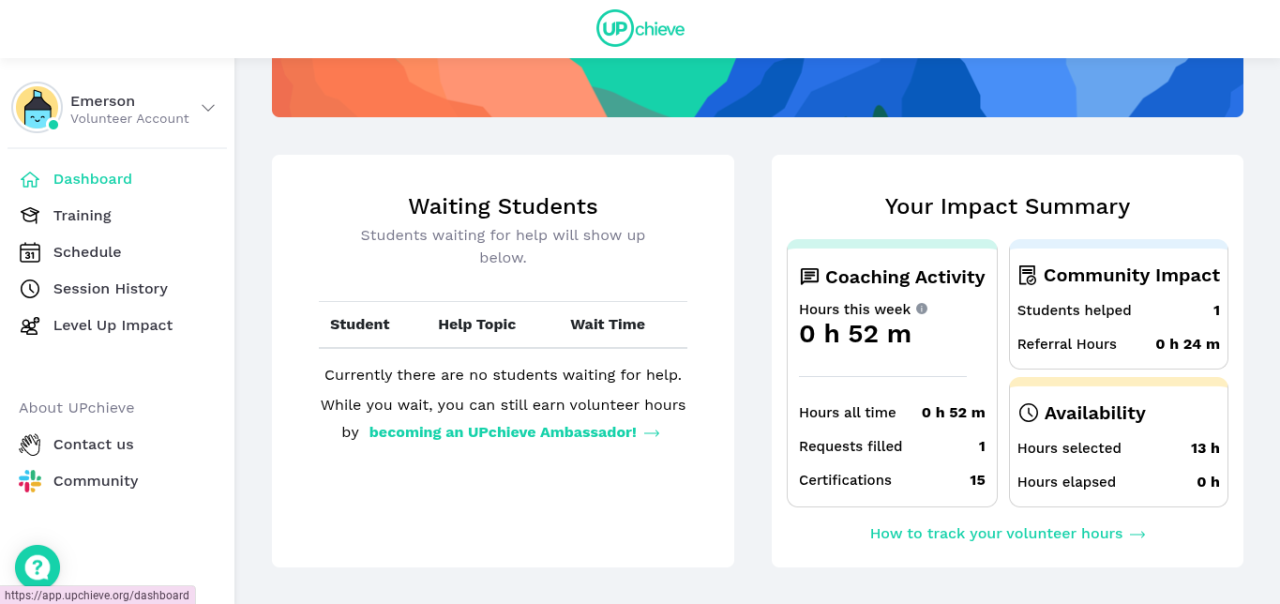The width and height of the screenshot is (1280, 604).
Task: Open the Schedule menu item
Action: [87, 253]
